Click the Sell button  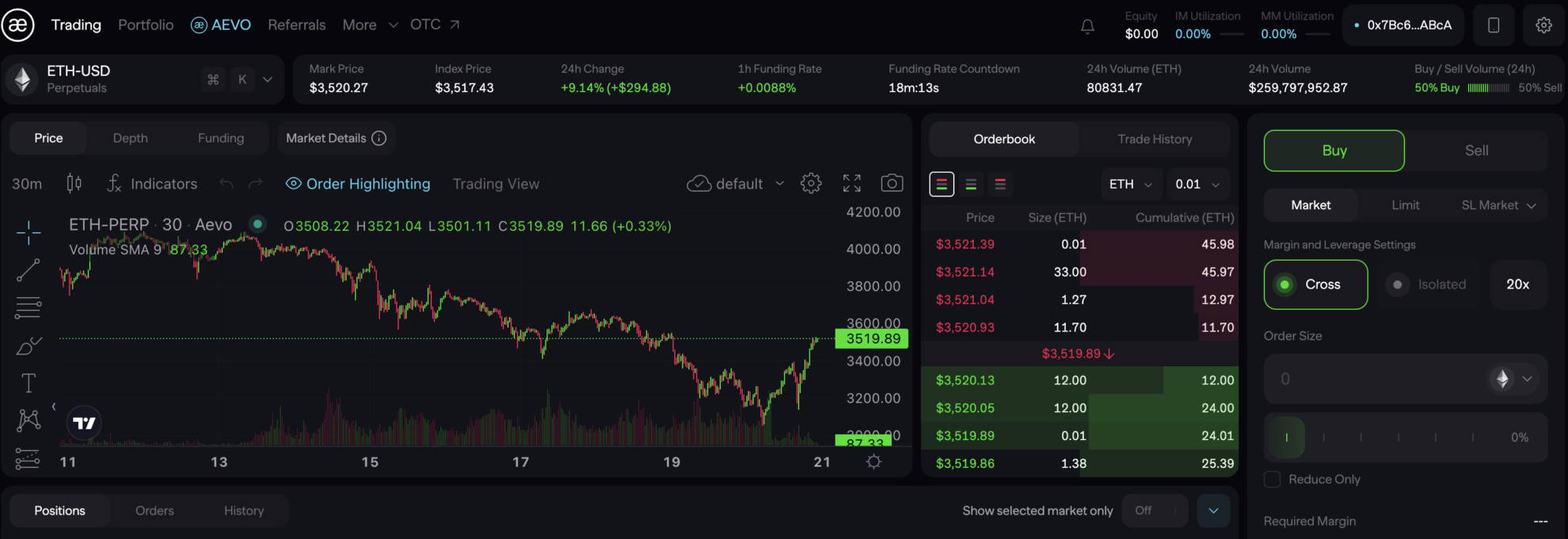(1475, 151)
